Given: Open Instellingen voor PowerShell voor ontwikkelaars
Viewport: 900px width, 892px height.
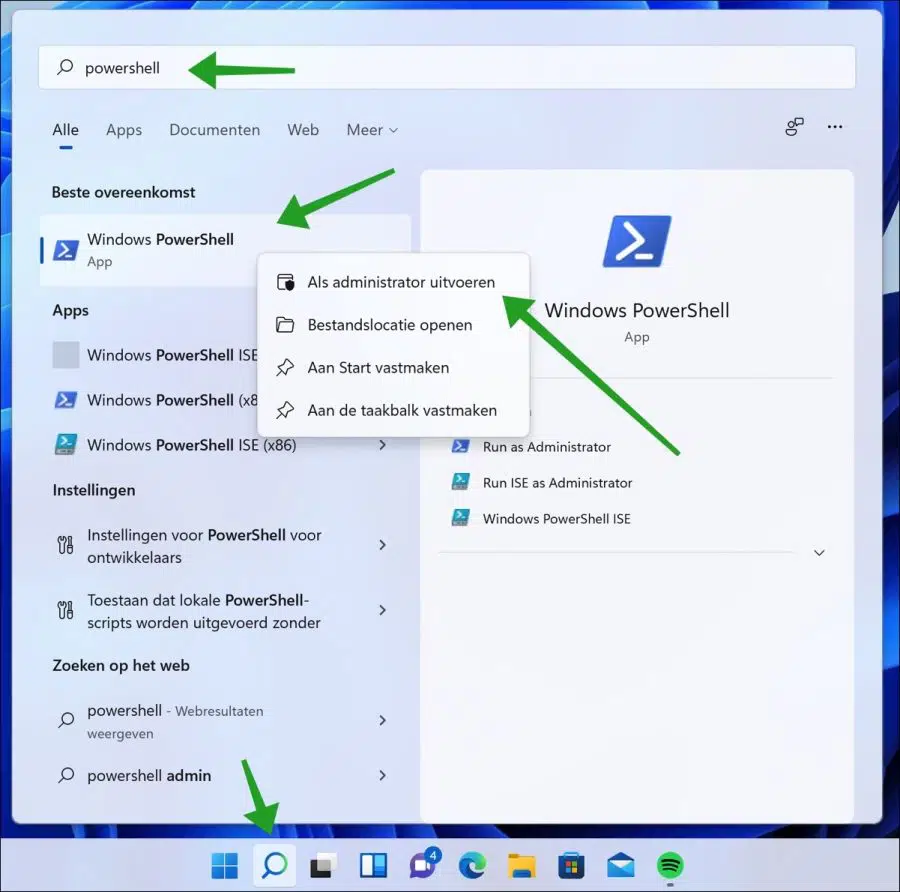Looking at the screenshot, I should (x=226, y=545).
